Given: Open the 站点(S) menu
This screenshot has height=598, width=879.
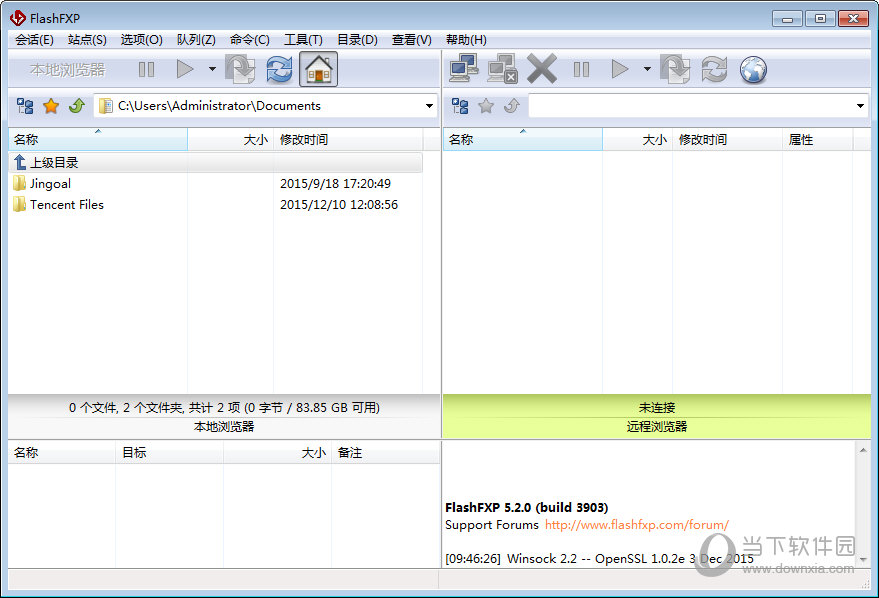Looking at the screenshot, I should 87,40.
